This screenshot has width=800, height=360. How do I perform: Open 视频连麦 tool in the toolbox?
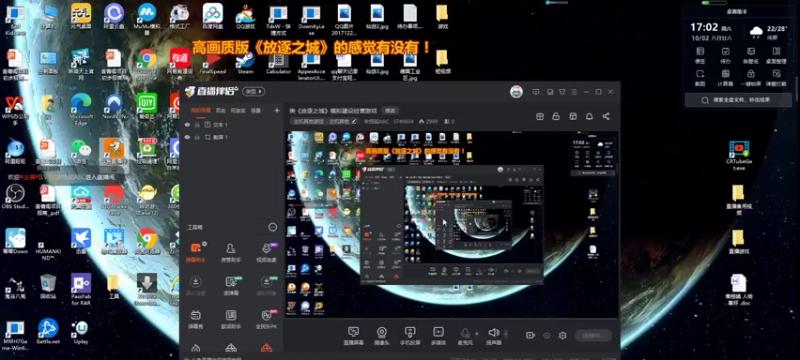pos(266,253)
